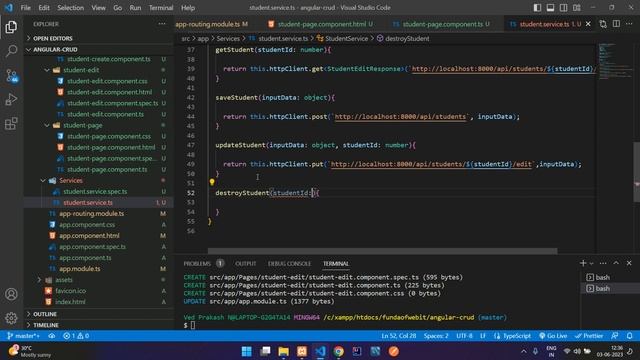Switch to the Debug Console tab

(x=289, y=264)
